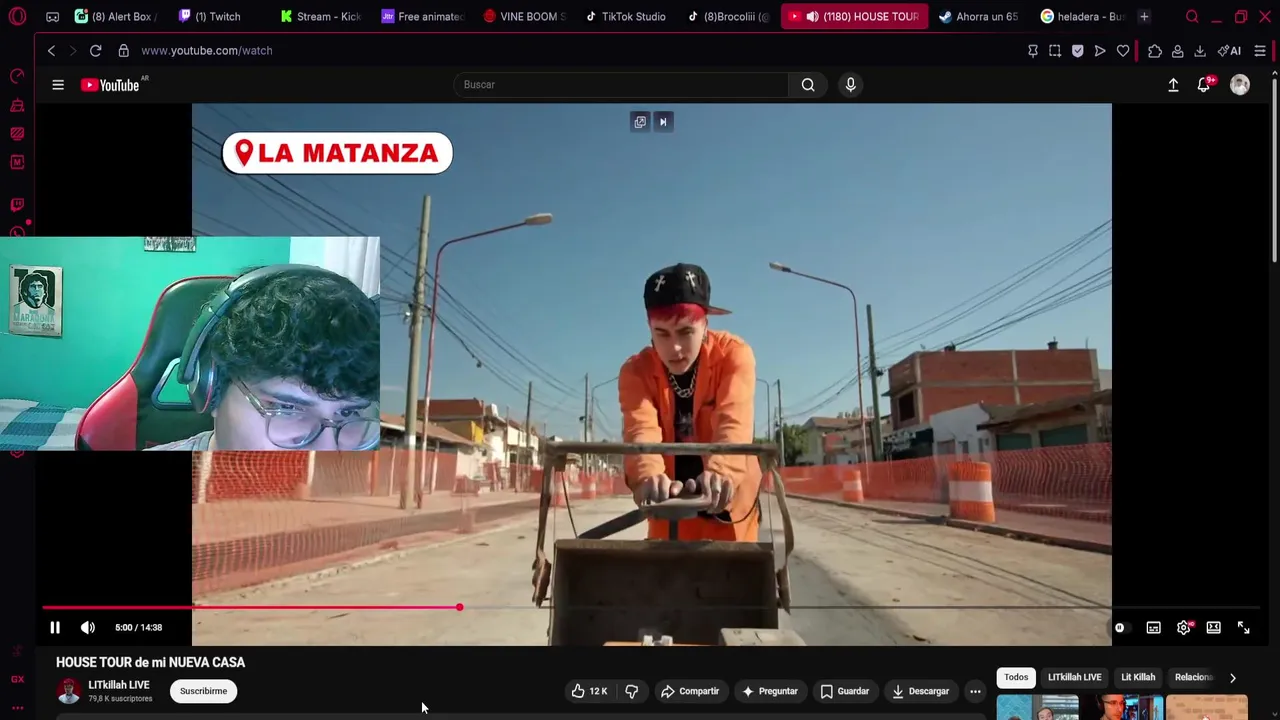Image resolution: width=1280 pixels, height=720 pixels.
Task: Open the Opera GX main menu logo
Action: (x=17, y=17)
